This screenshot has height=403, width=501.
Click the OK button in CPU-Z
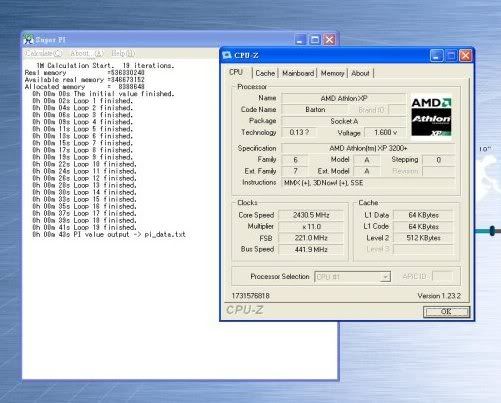pos(446,312)
